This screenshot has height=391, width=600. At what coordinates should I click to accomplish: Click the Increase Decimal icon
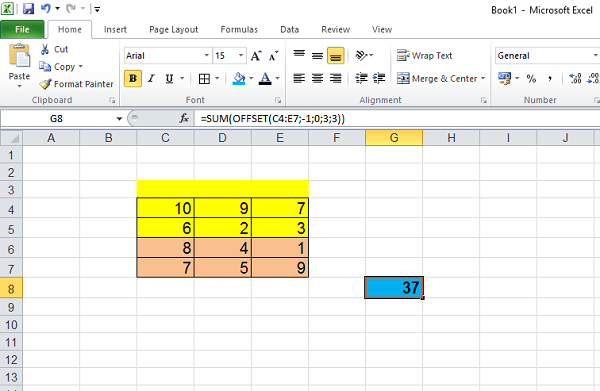point(575,78)
